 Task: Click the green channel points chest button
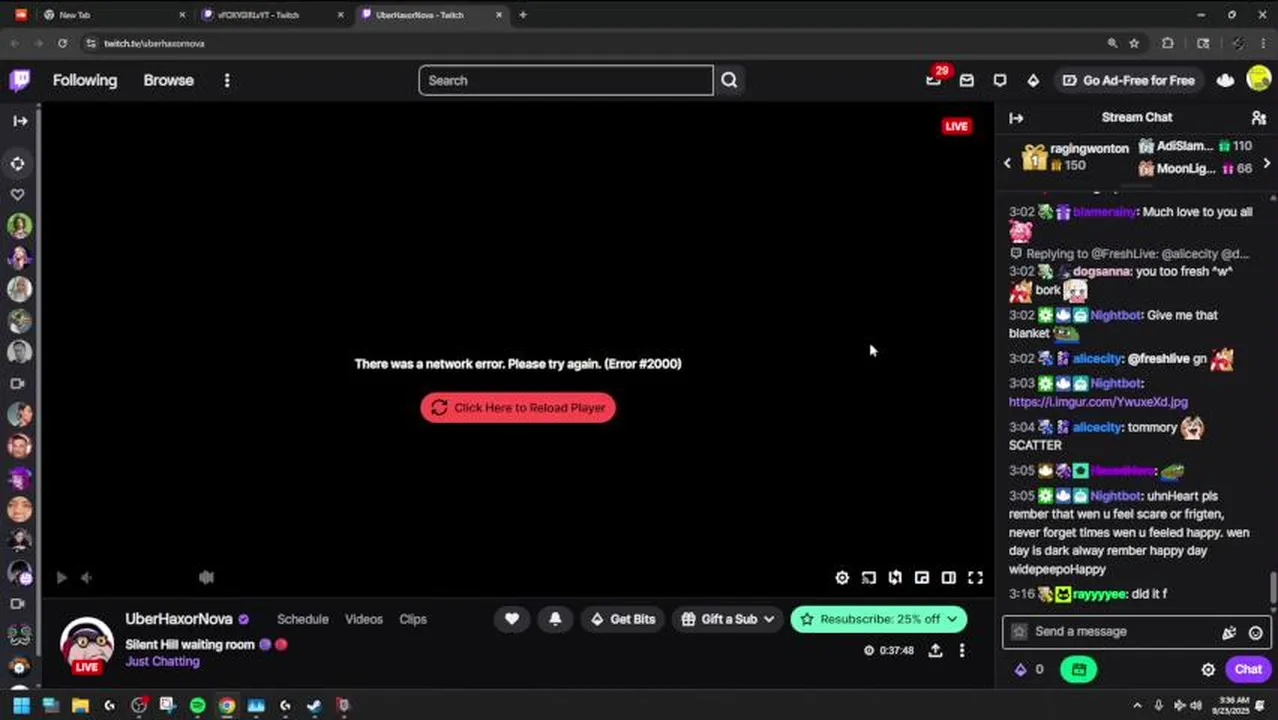tap(1078, 669)
